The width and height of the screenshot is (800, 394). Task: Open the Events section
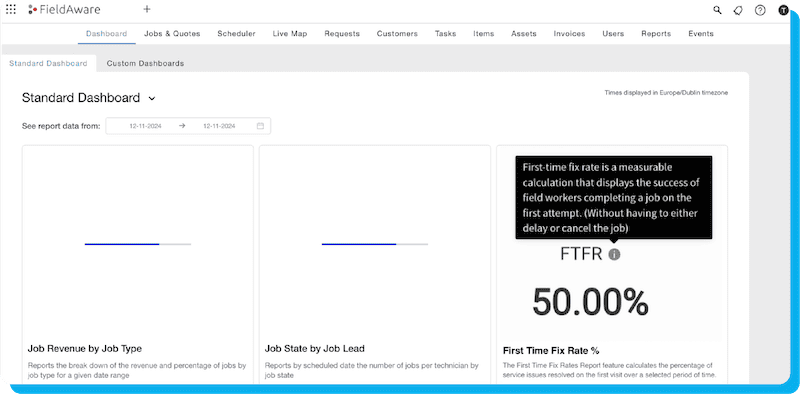[x=701, y=34]
